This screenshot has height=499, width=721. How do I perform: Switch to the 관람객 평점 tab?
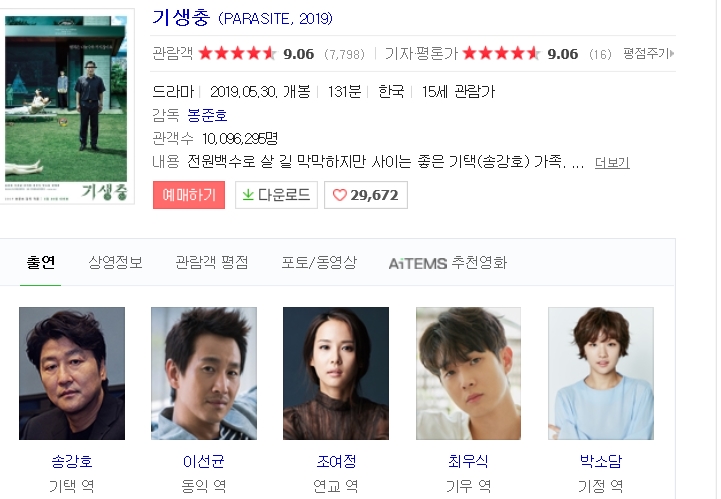(212, 263)
